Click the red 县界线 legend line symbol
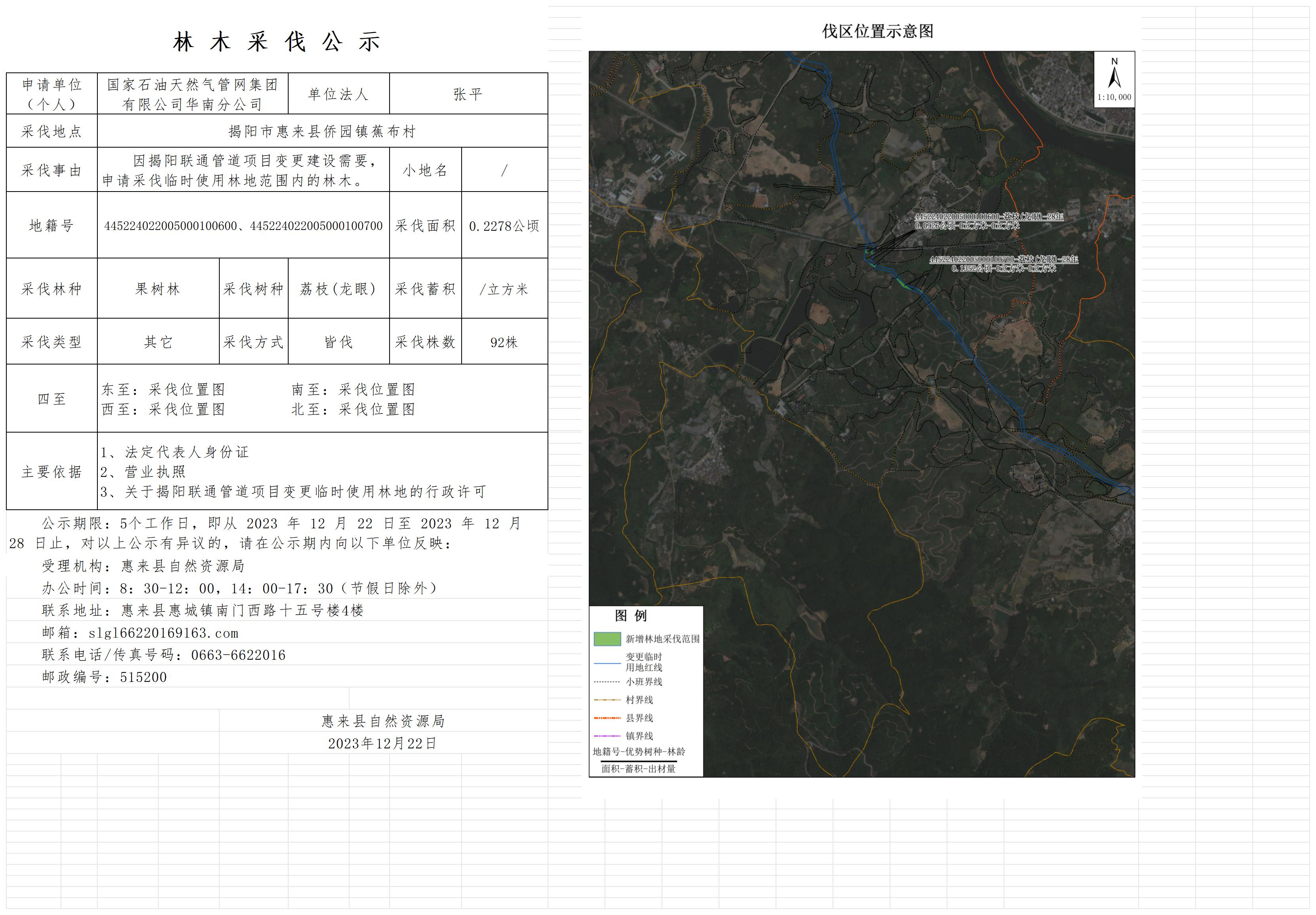Screen dimensions: 1316x915 point(607,718)
